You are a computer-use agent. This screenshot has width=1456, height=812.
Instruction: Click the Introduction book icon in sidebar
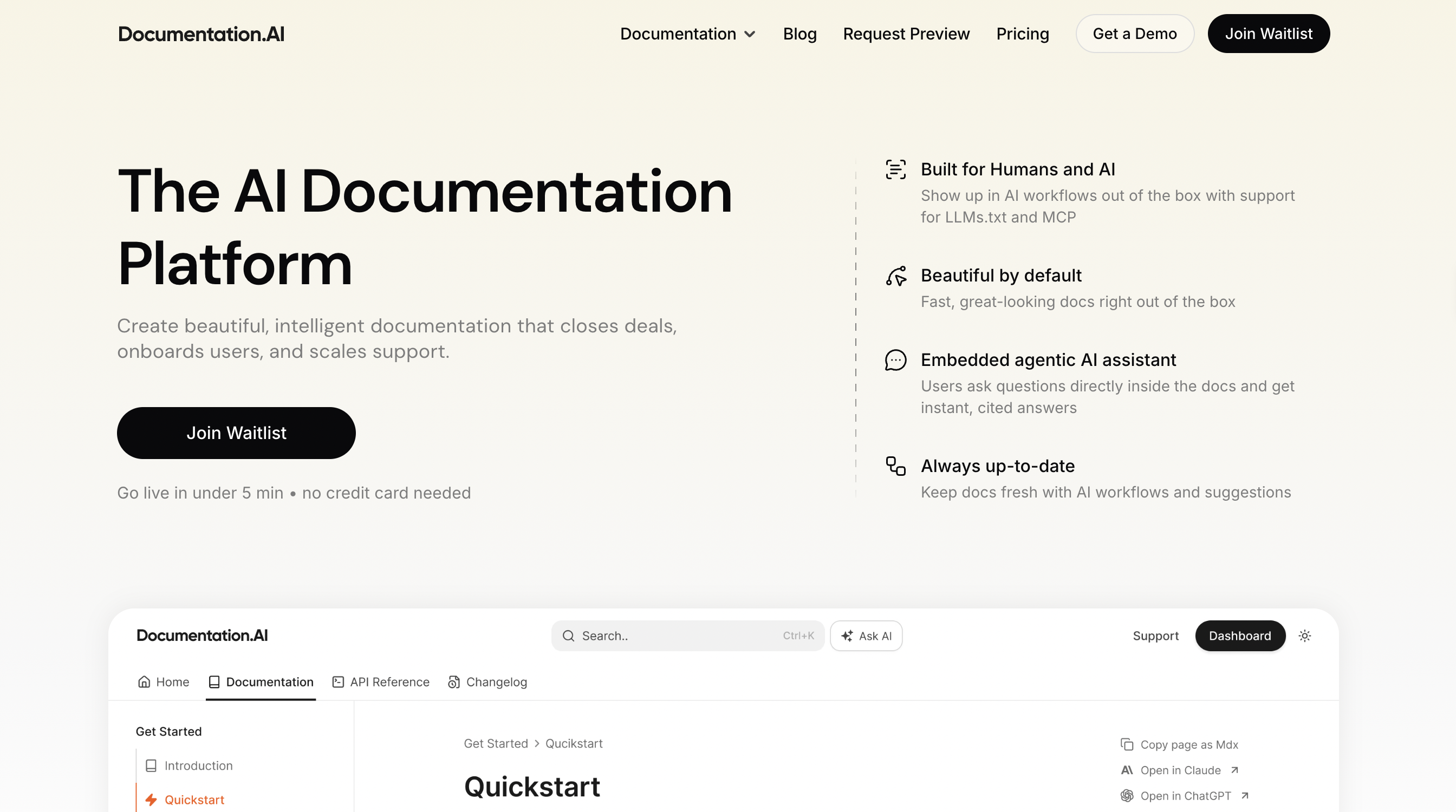(151, 765)
